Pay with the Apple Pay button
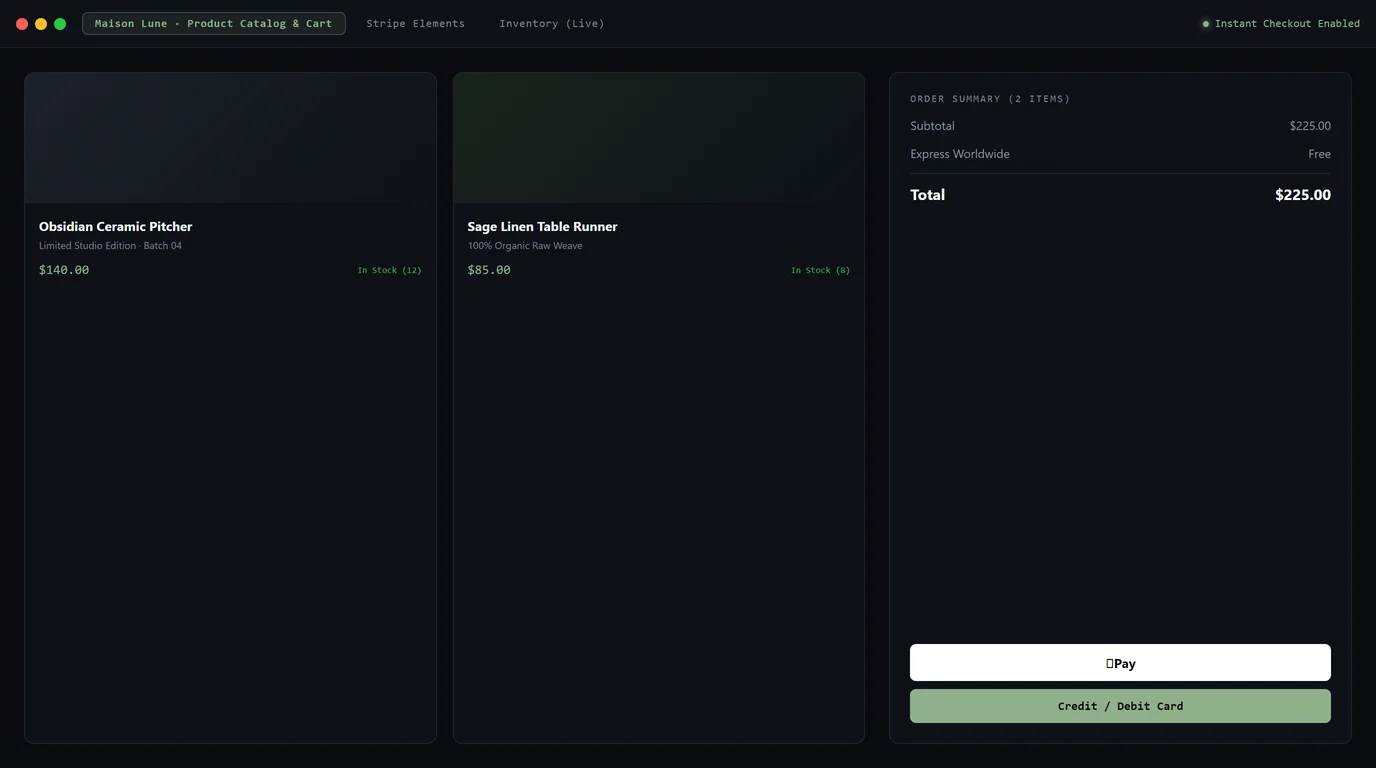This screenshot has height=768, width=1376. [1120, 663]
